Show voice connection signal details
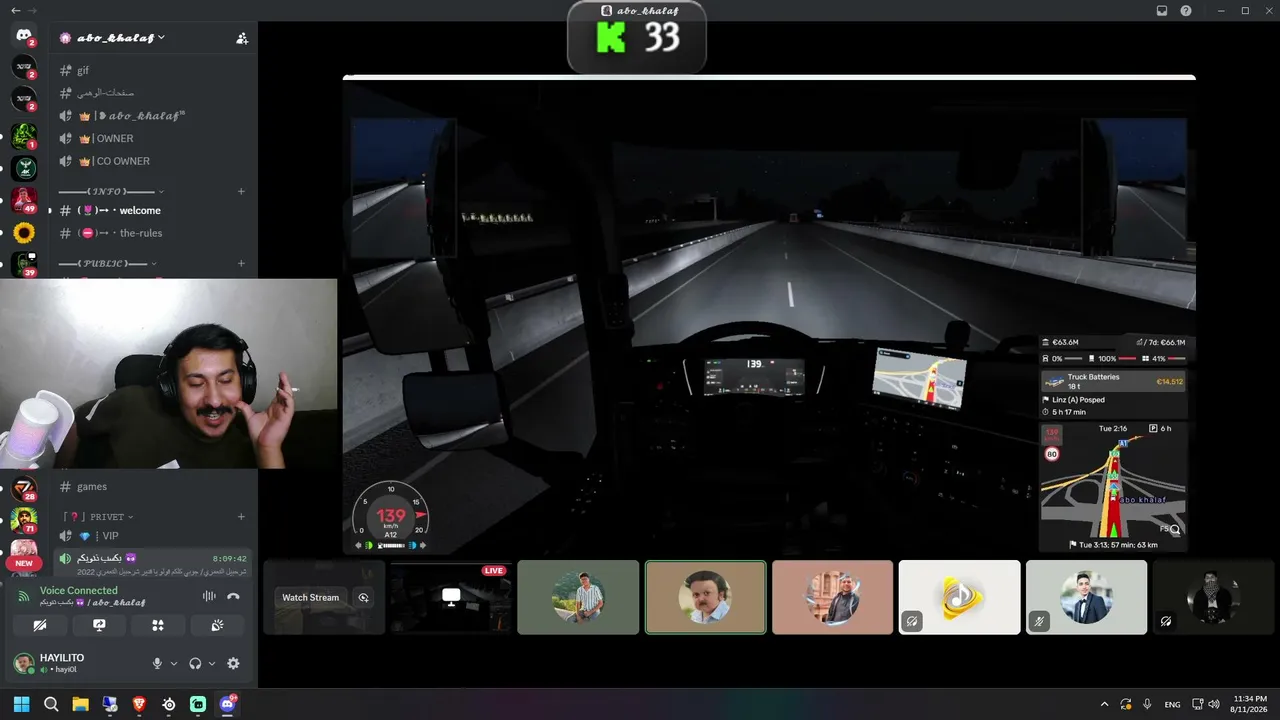The image size is (1280, 720). tap(24, 597)
